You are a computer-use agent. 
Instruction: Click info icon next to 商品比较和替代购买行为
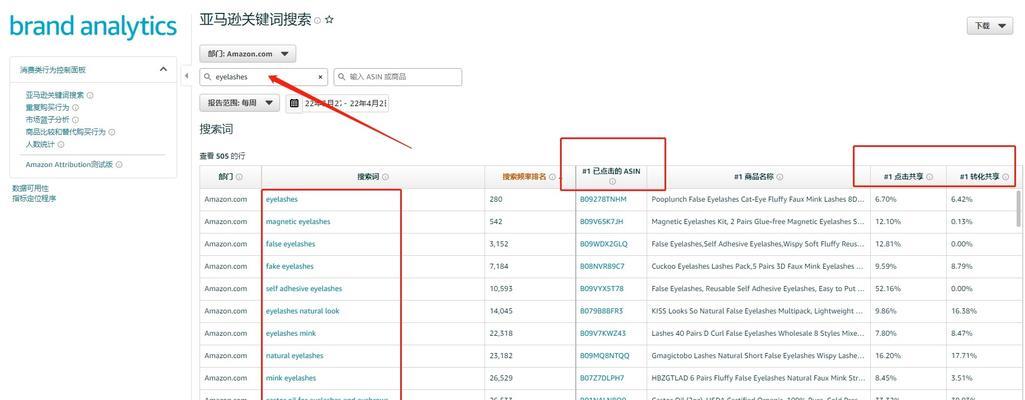(112, 132)
